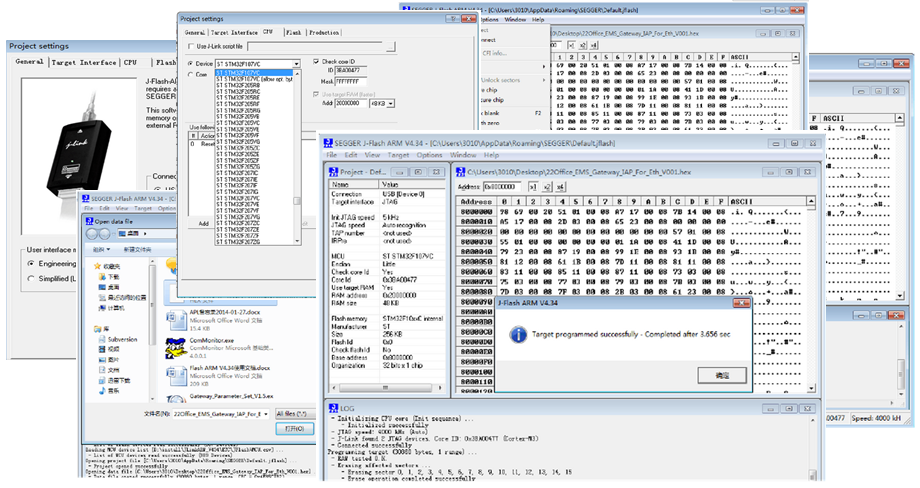Open the Libraries folder in navigation pane
This screenshot has width=920, height=488.
pyautogui.click(x=102, y=329)
